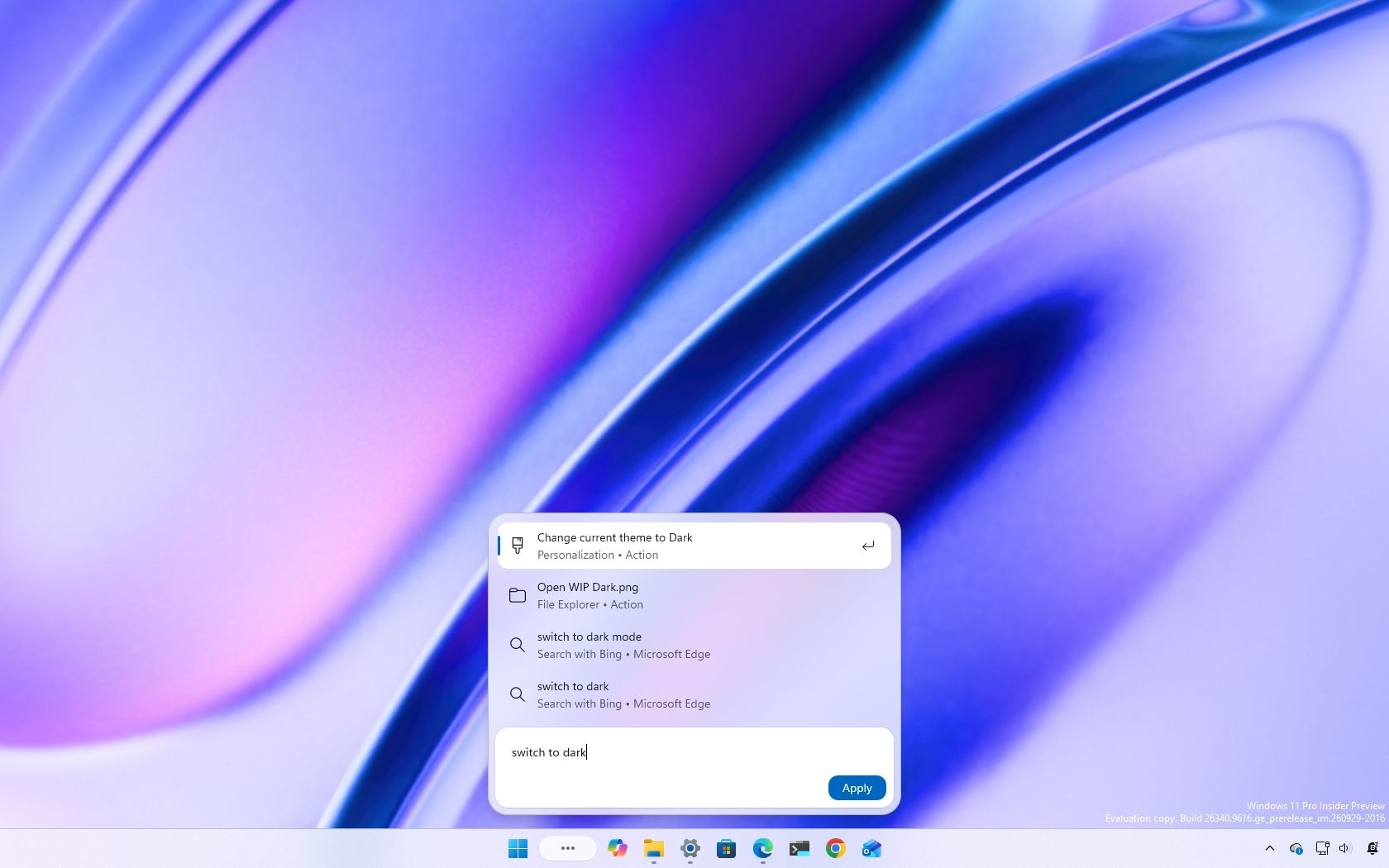Select 'Change current theme to Dark' action

(x=694, y=546)
